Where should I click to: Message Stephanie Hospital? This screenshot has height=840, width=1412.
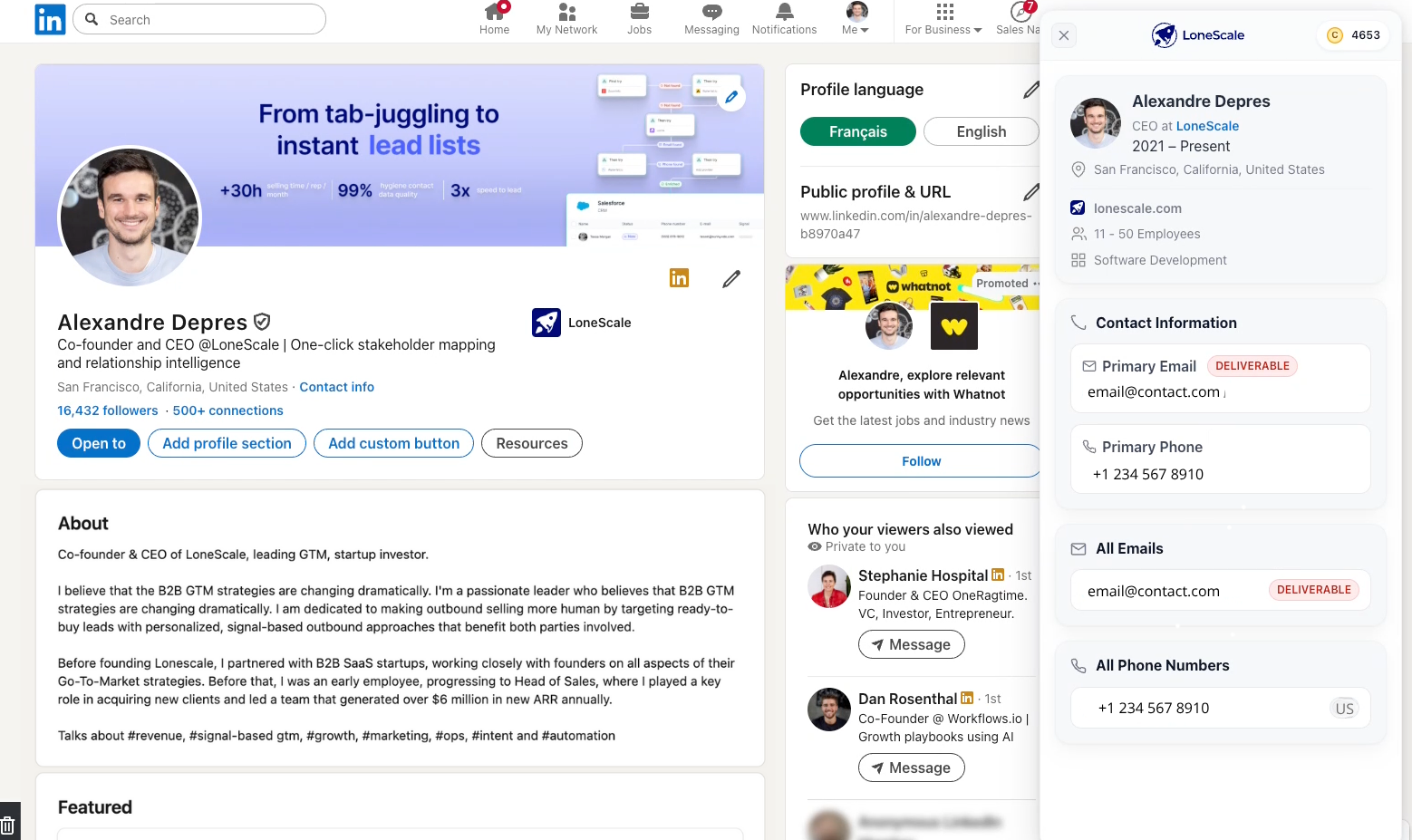coord(911,644)
